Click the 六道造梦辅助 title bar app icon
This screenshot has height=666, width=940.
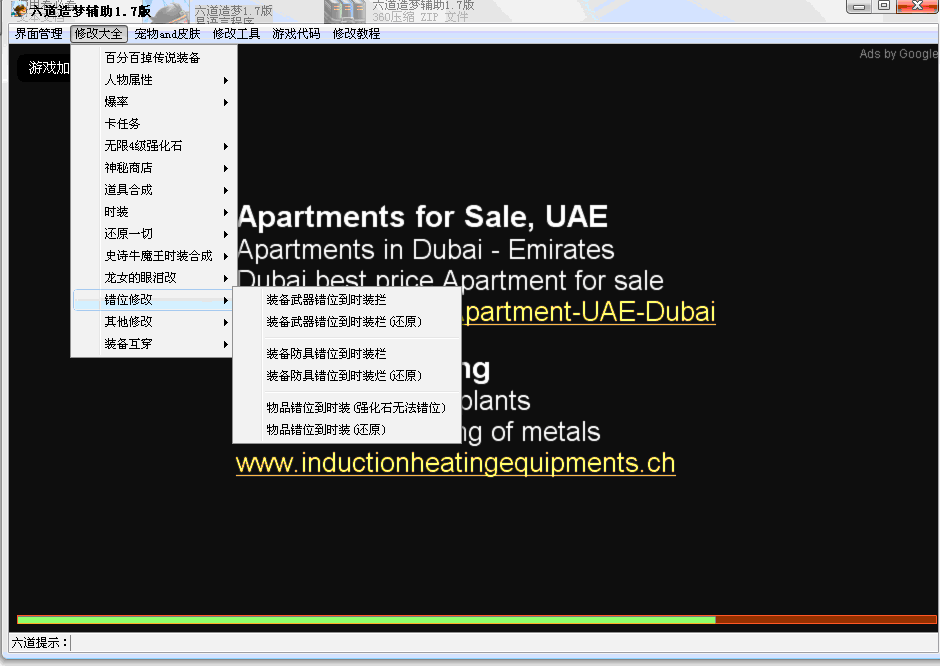(x=19, y=10)
